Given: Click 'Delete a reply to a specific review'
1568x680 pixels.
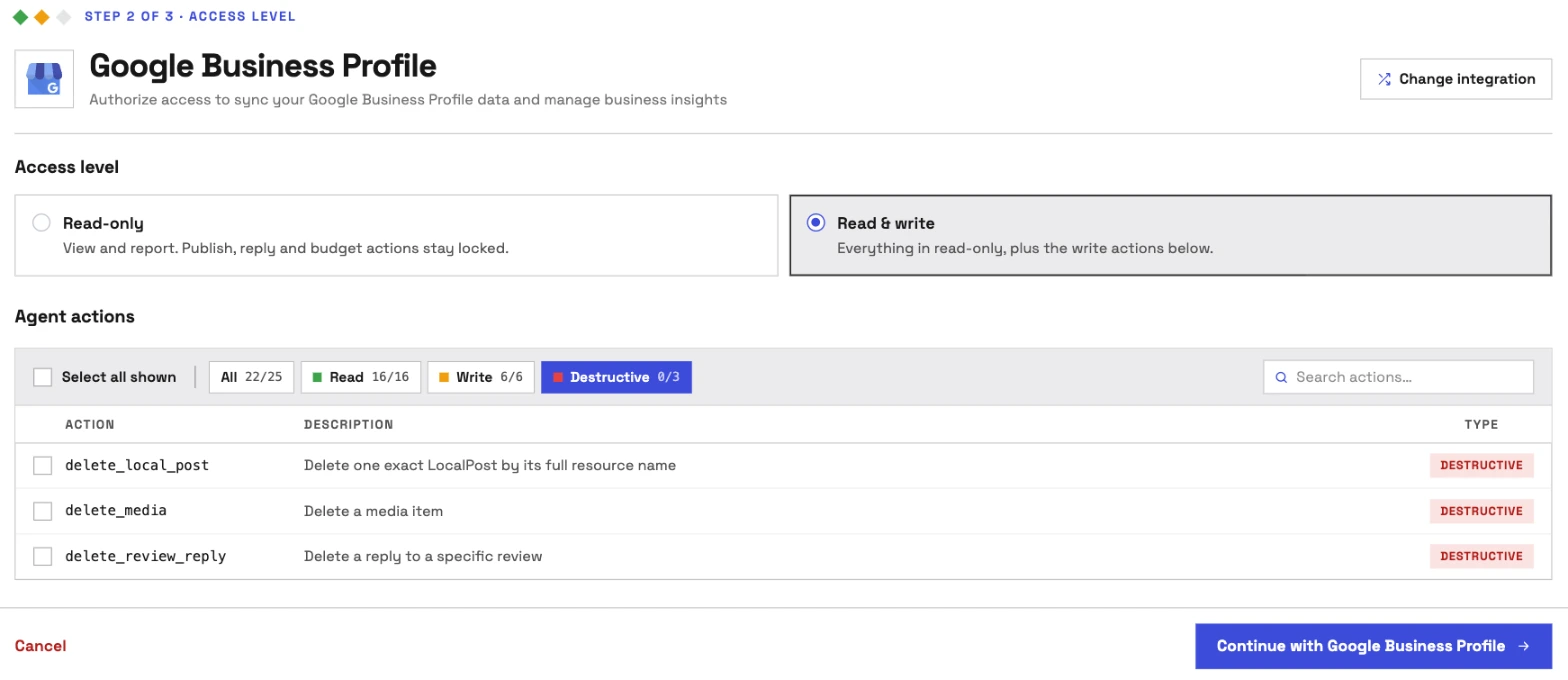Looking at the screenshot, I should pyautogui.click(x=423, y=556).
